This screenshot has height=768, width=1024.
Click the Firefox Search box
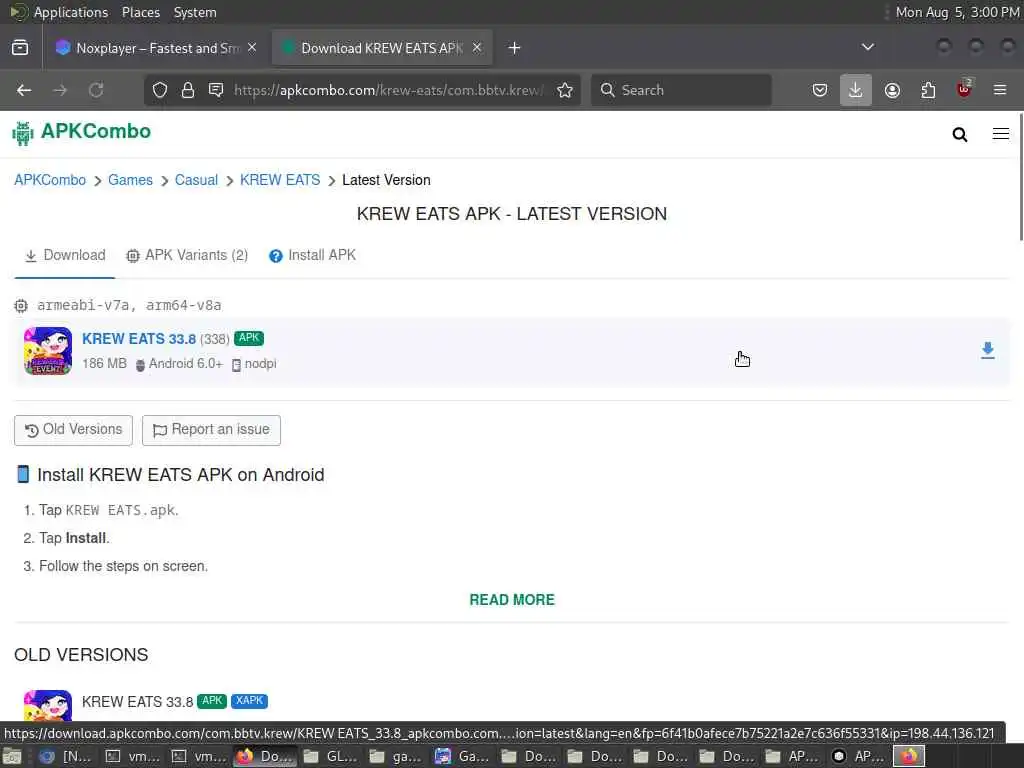[681, 90]
